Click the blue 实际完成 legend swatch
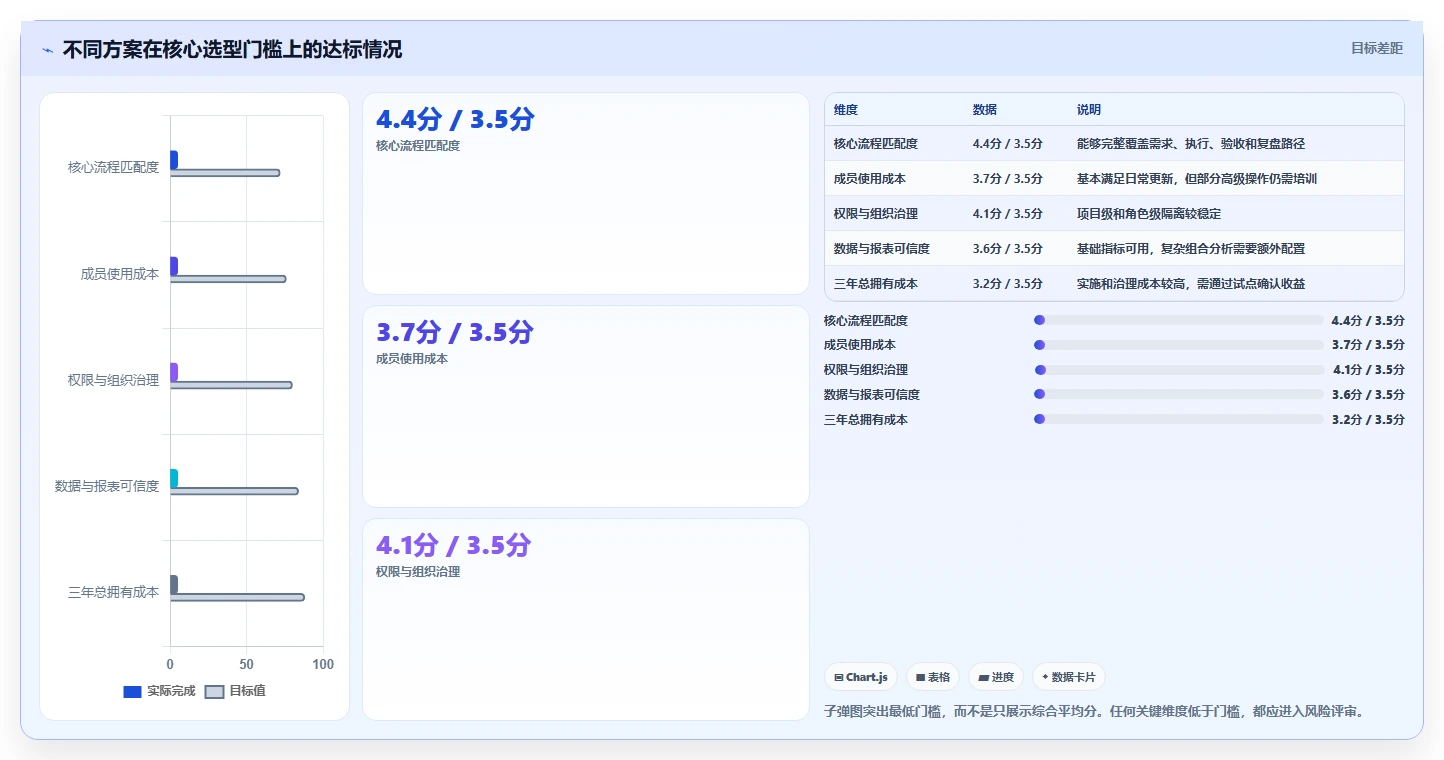Viewport: 1444px width, 760px height. tap(132, 692)
